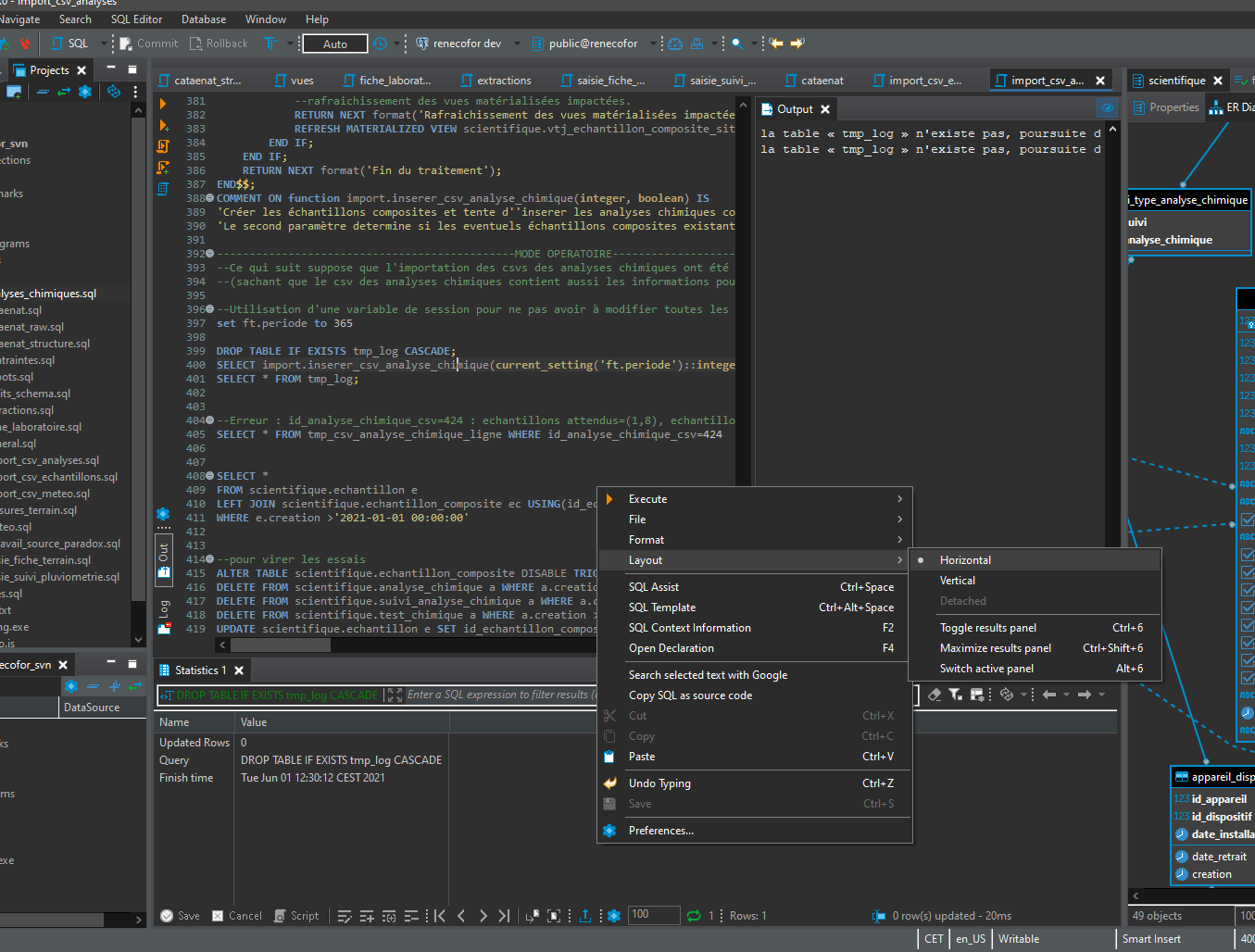The height and width of the screenshot is (952, 1255).
Task: Execute SQL statement via orange arrow icon
Action: (x=163, y=104)
